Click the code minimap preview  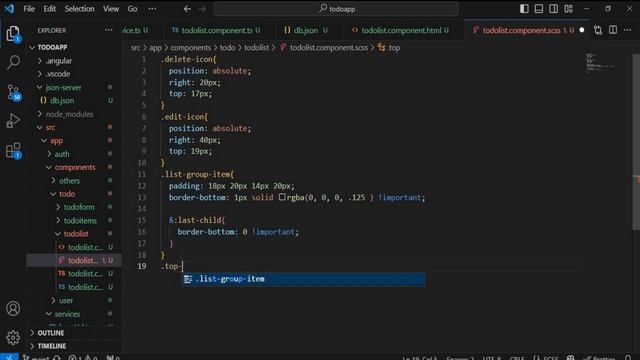pos(600,62)
